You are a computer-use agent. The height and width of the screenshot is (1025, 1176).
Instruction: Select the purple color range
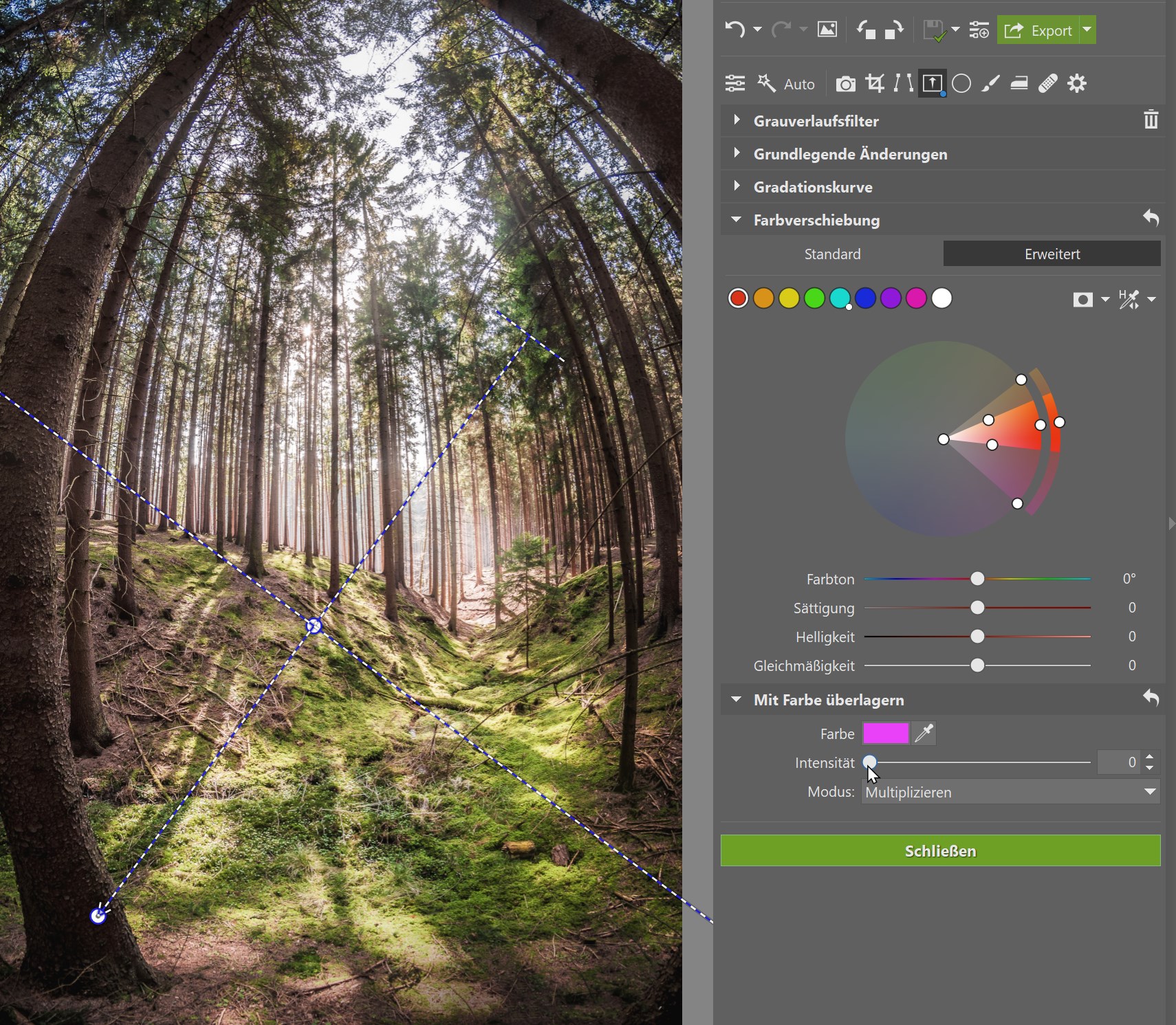tap(891, 298)
